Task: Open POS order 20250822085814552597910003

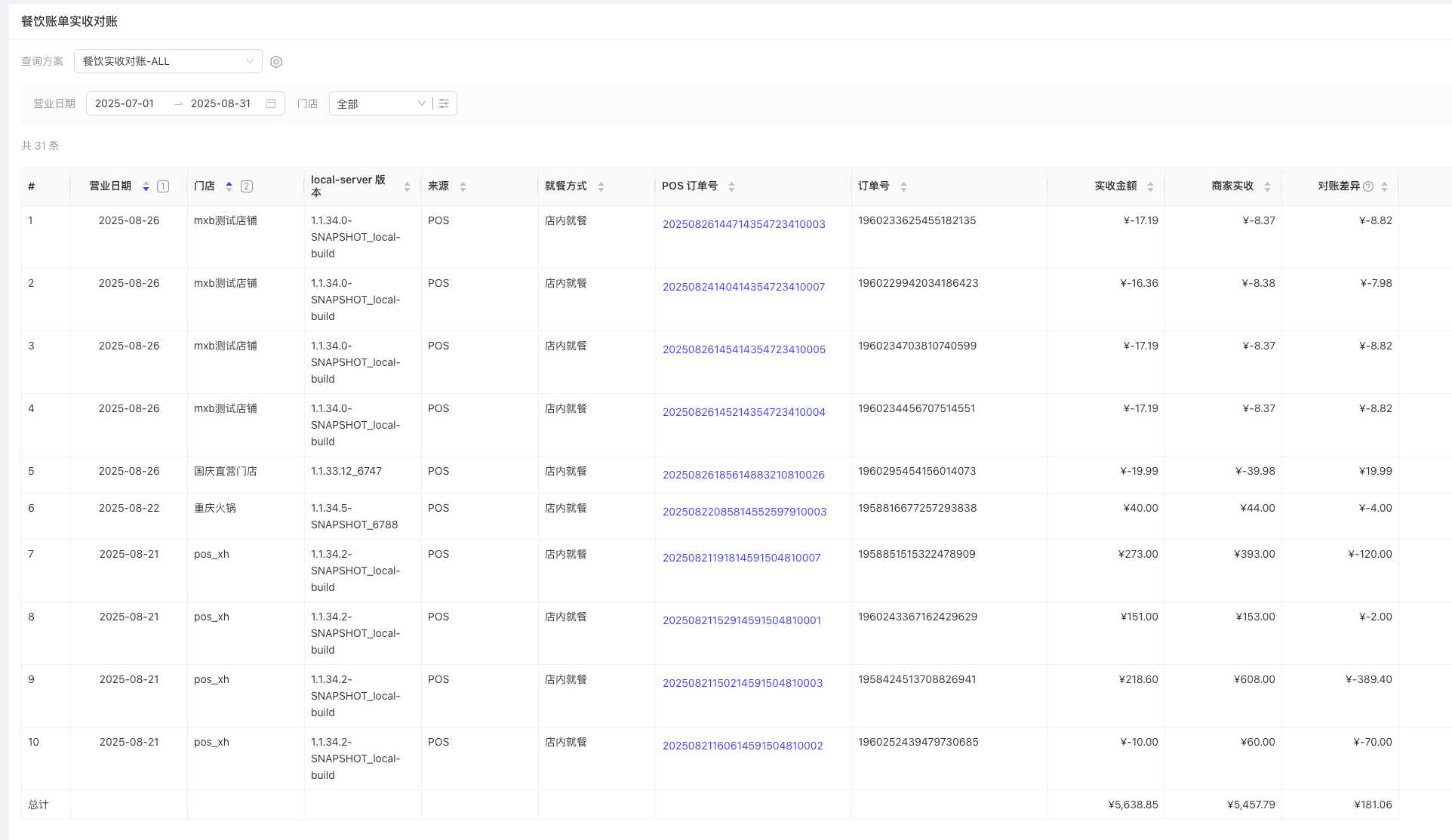Action: 744,512
